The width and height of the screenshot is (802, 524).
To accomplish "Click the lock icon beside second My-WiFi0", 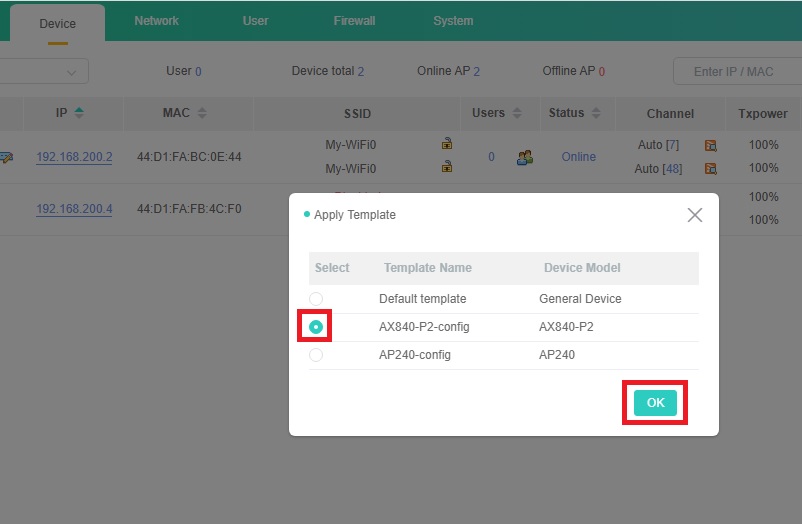I will coord(447,168).
